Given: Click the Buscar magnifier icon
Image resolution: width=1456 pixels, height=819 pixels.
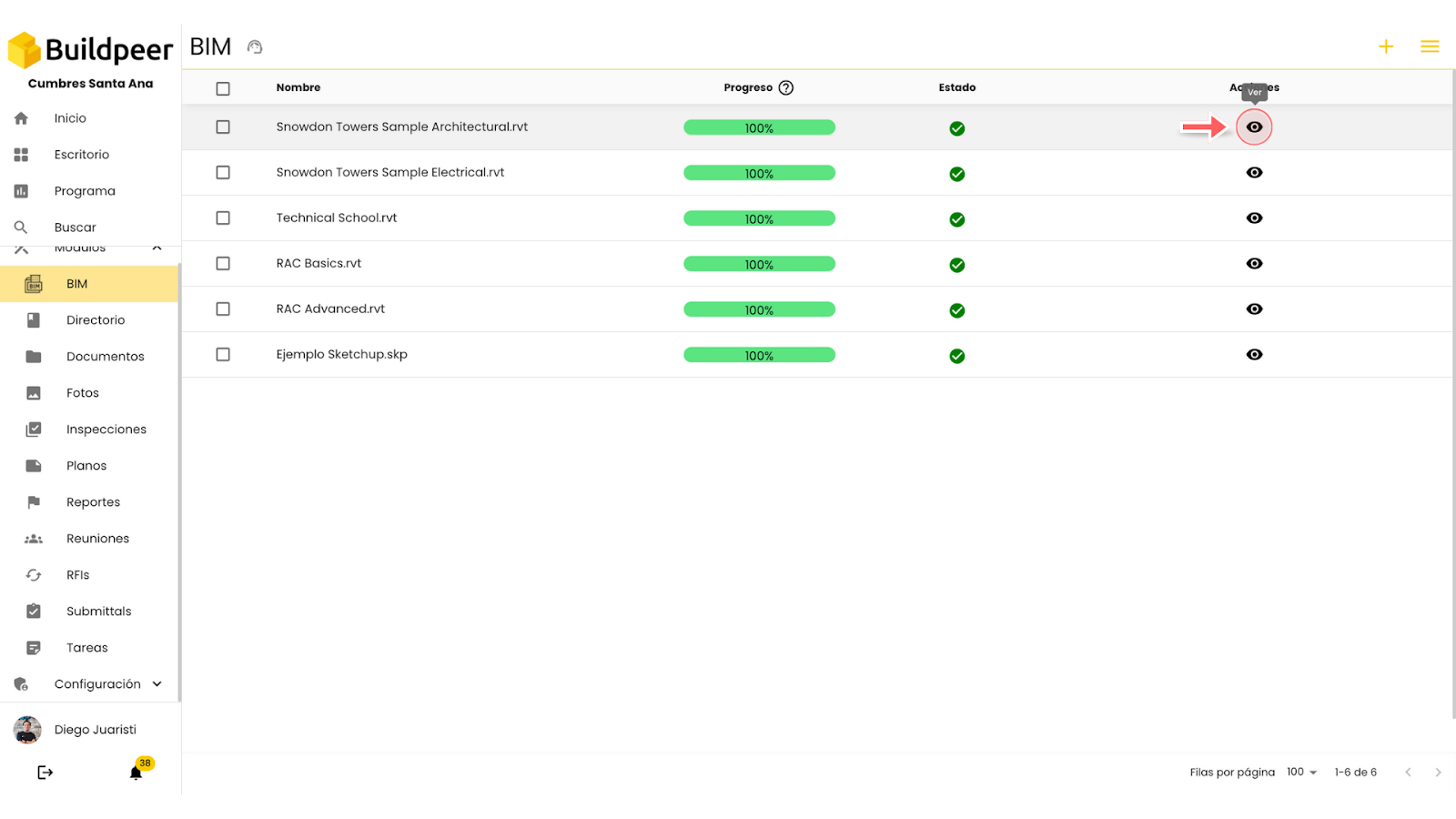Looking at the screenshot, I should click(x=21, y=227).
